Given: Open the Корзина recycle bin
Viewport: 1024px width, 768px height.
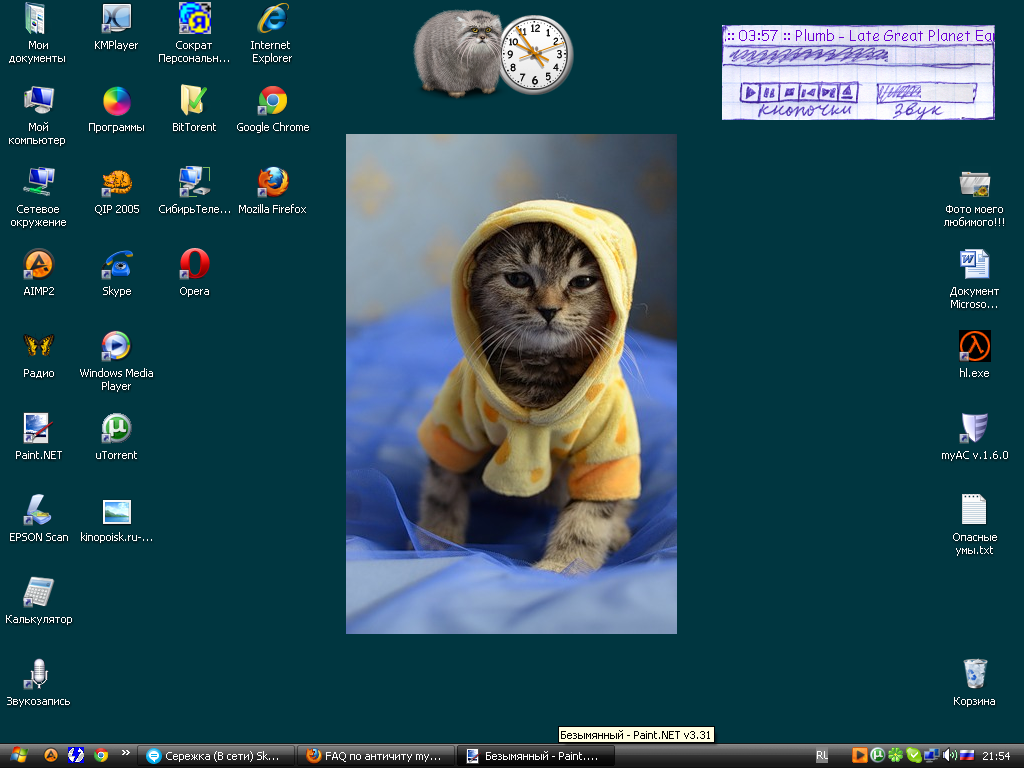Looking at the screenshot, I should (973, 673).
